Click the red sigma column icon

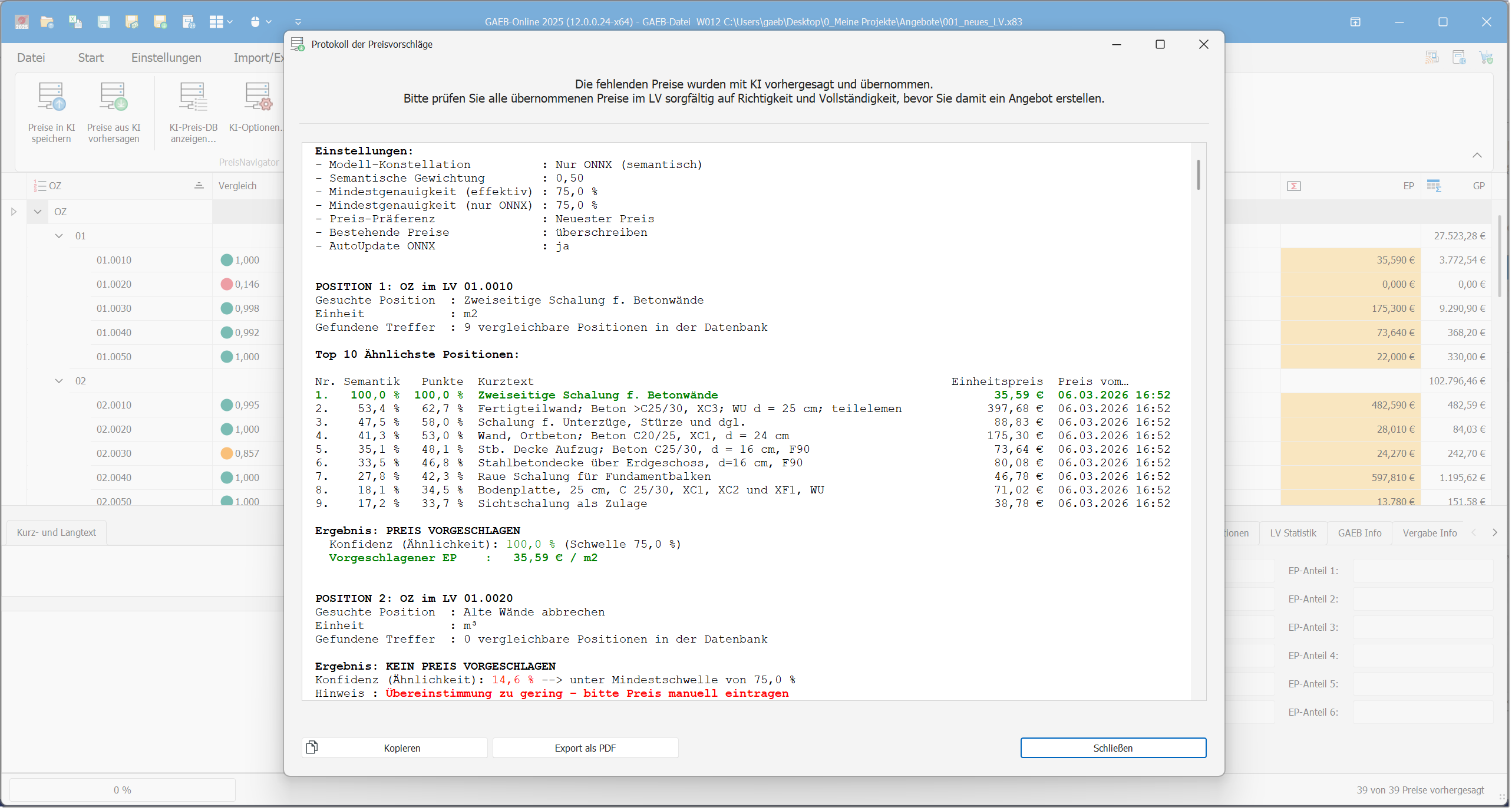tap(1294, 186)
